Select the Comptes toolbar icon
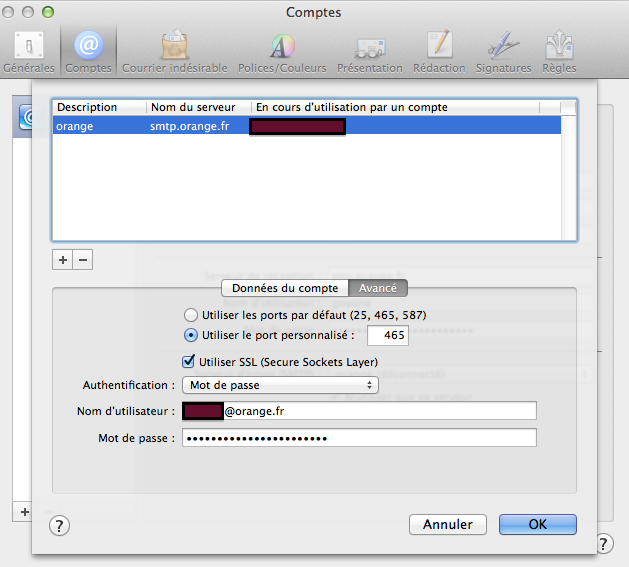Image resolution: width=629 pixels, height=567 pixels. [x=88, y=52]
